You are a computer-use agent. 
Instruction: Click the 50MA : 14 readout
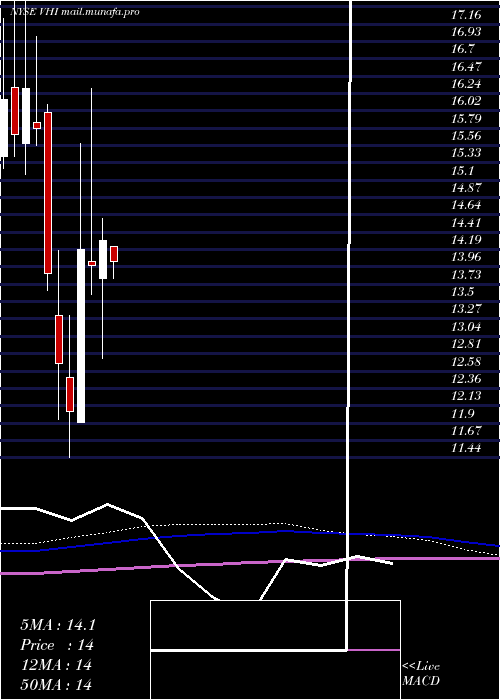pos(56,685)
